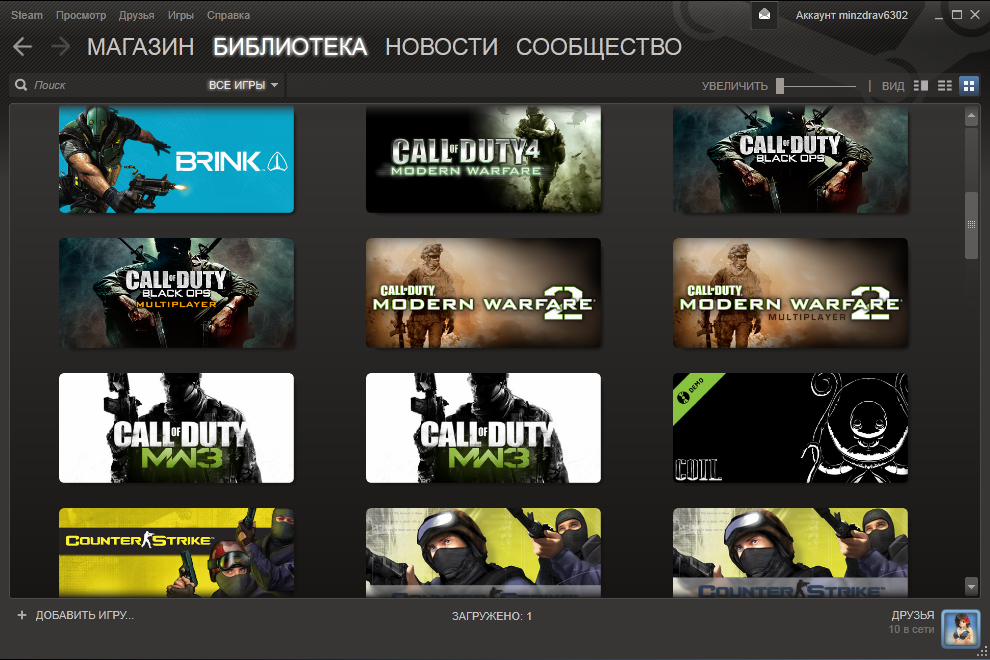This screenshot has height=660, width=990.
Task: Go back with the left arrow
Action: click(x=22, y=47)
